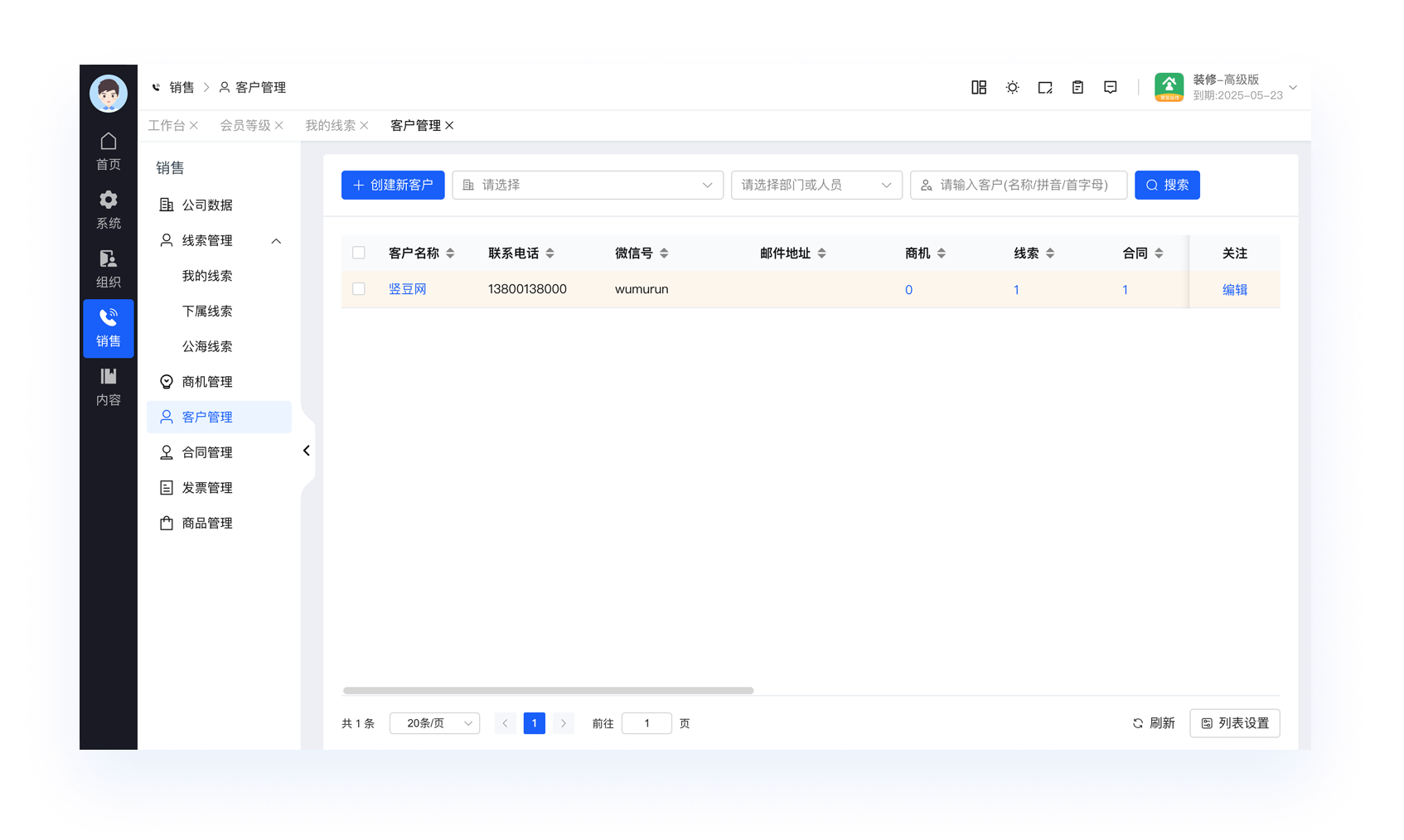Open the 请选择 dropdown
The width and height of the screenshot is (1404, 840).
[588, 185]
